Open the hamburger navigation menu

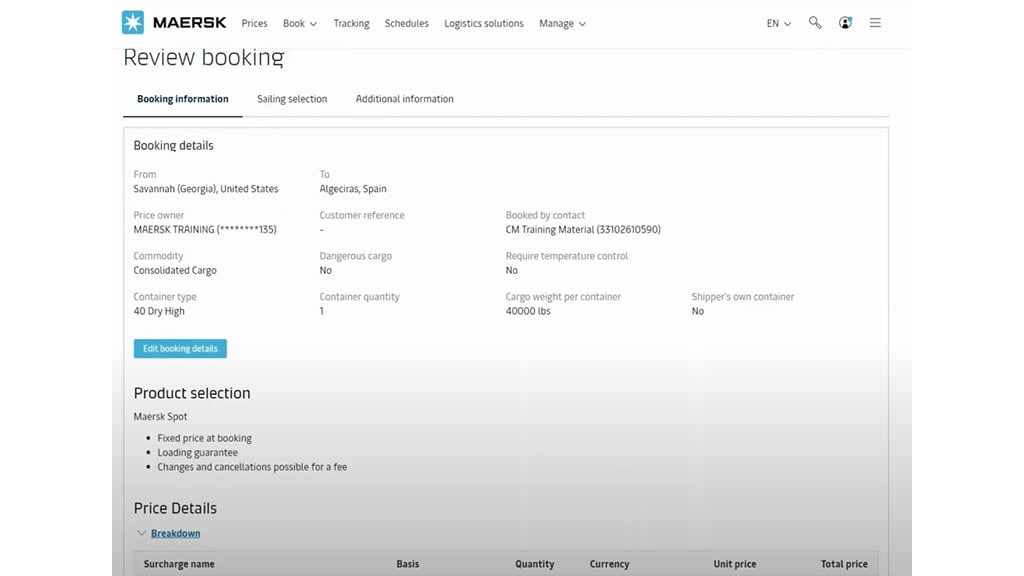click(x=875, y=22)
